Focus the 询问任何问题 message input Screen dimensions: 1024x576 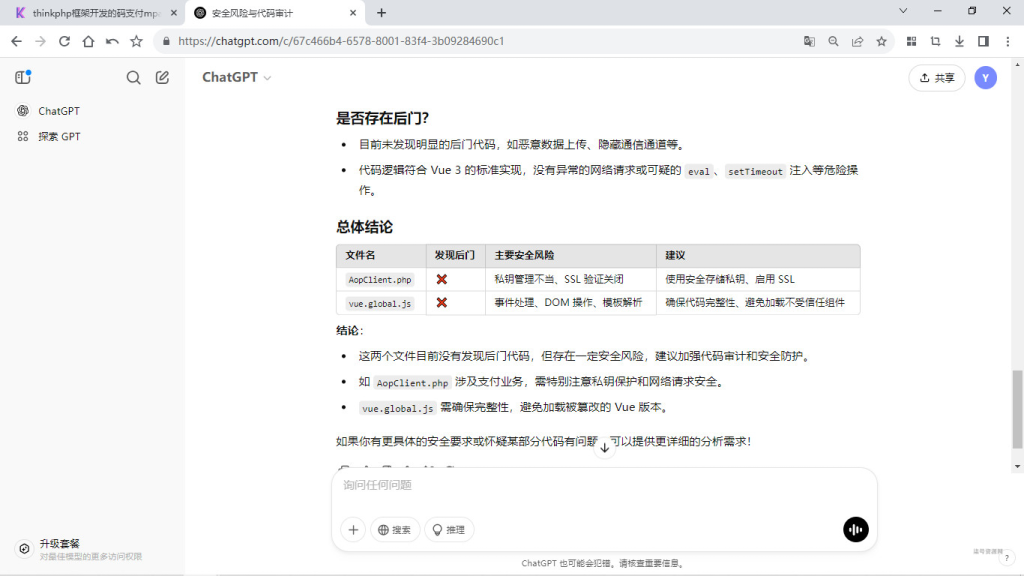(604, 485)
